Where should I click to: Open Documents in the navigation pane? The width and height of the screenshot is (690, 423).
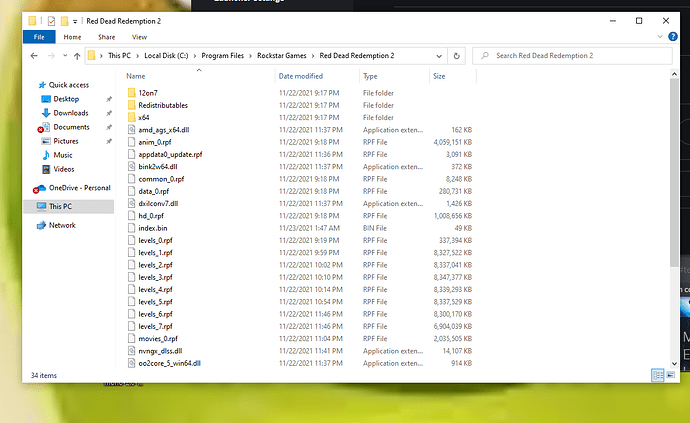click(x=71, y=127)
